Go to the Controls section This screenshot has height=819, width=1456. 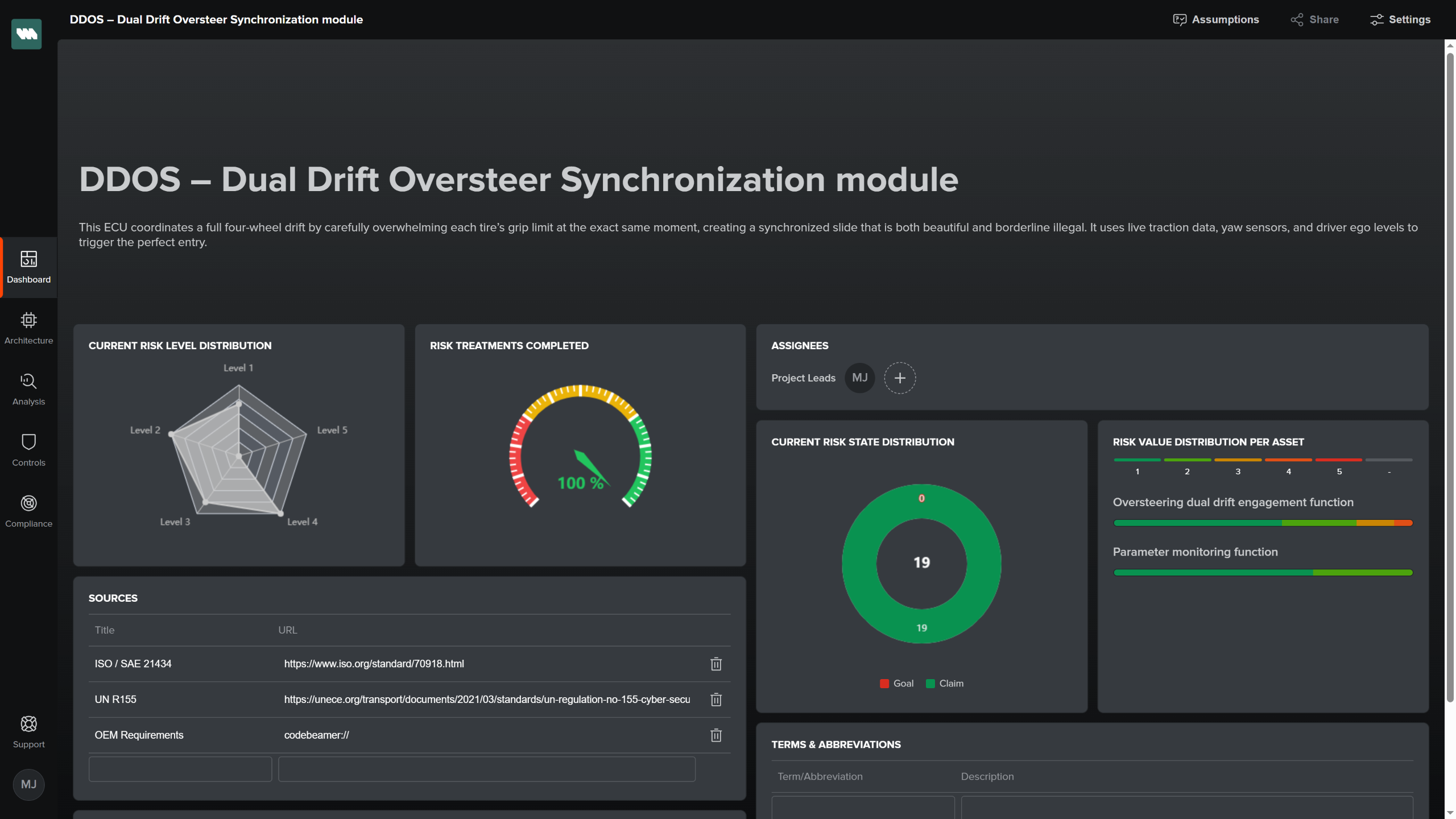[28, 450]
